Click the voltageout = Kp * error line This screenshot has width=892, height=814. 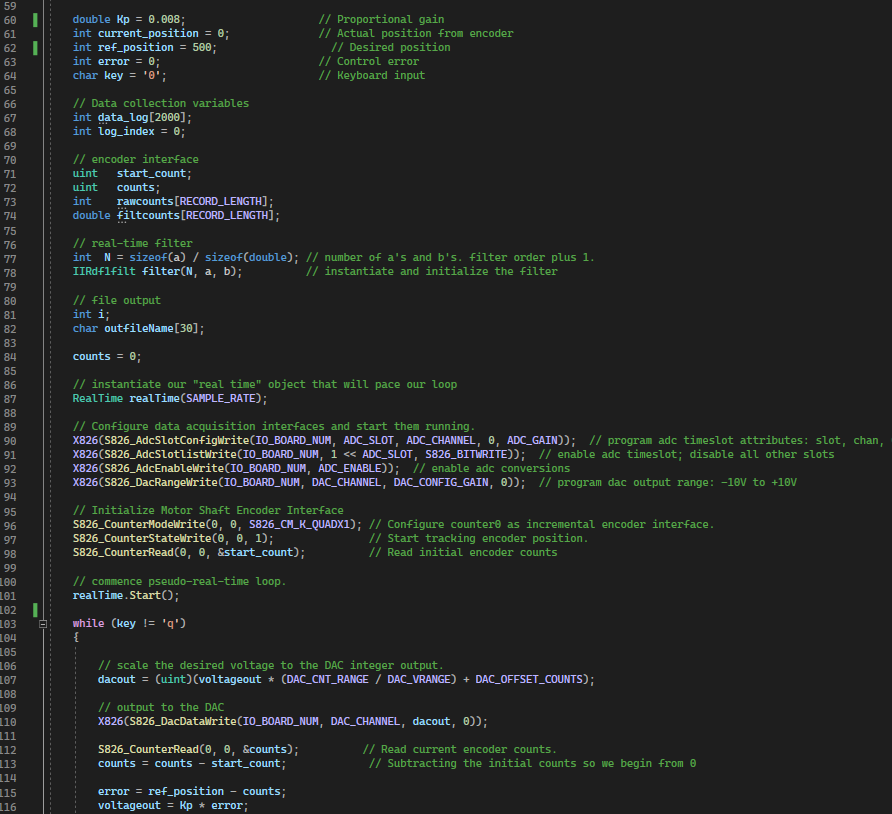click(x=172, y=805)
